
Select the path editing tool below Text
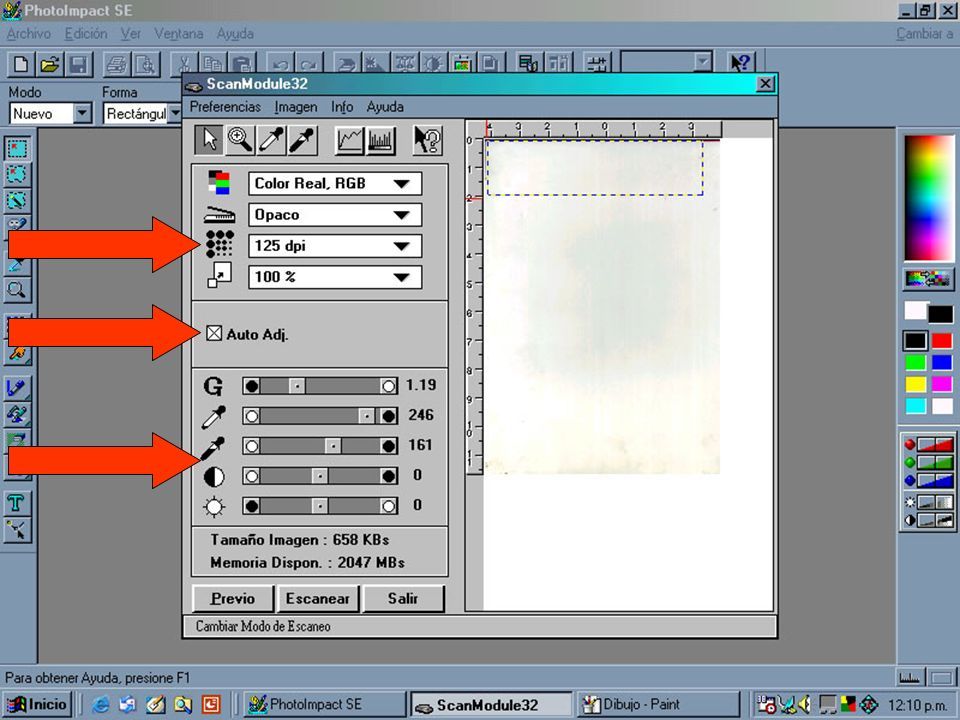tap(17, 530)
